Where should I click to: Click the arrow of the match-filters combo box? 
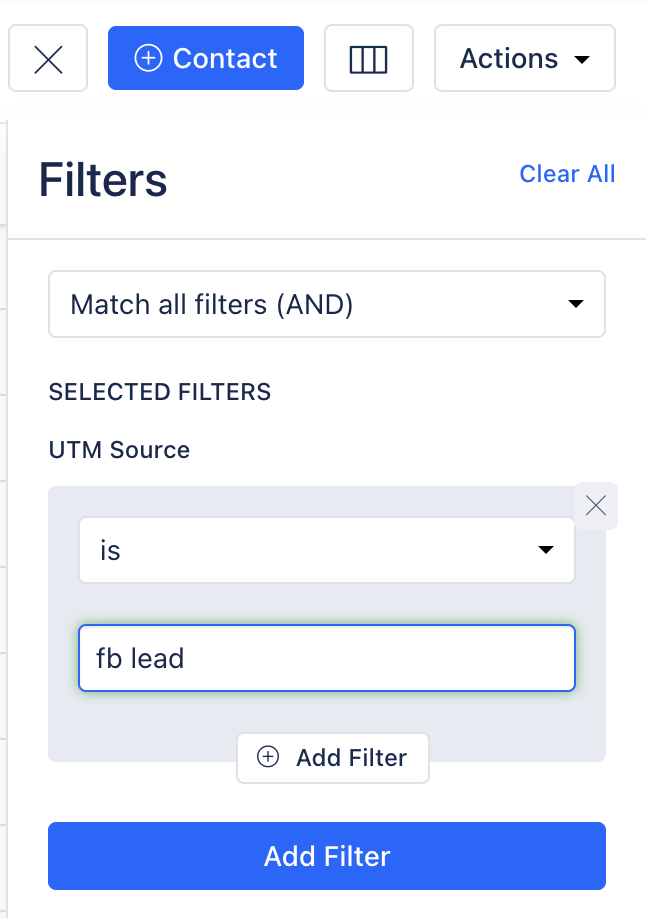click(576, 304)
